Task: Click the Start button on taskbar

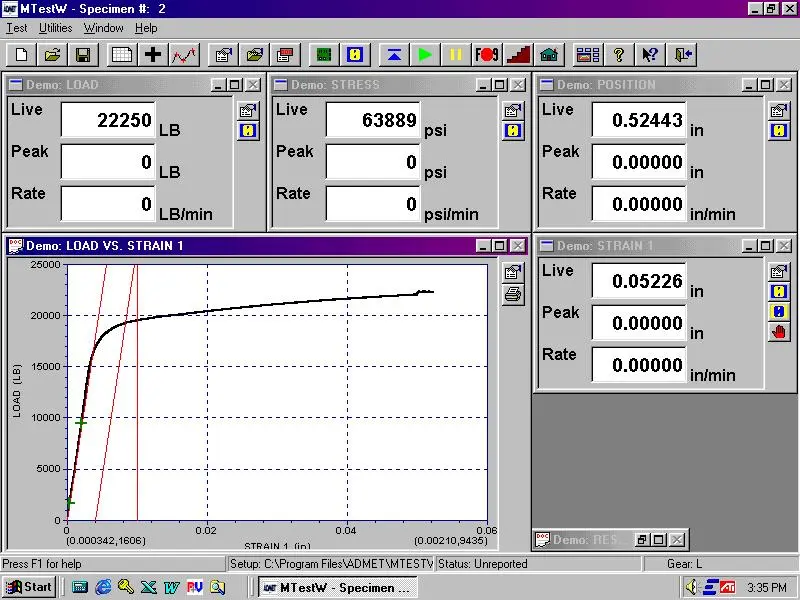Action: coord(29,587)
